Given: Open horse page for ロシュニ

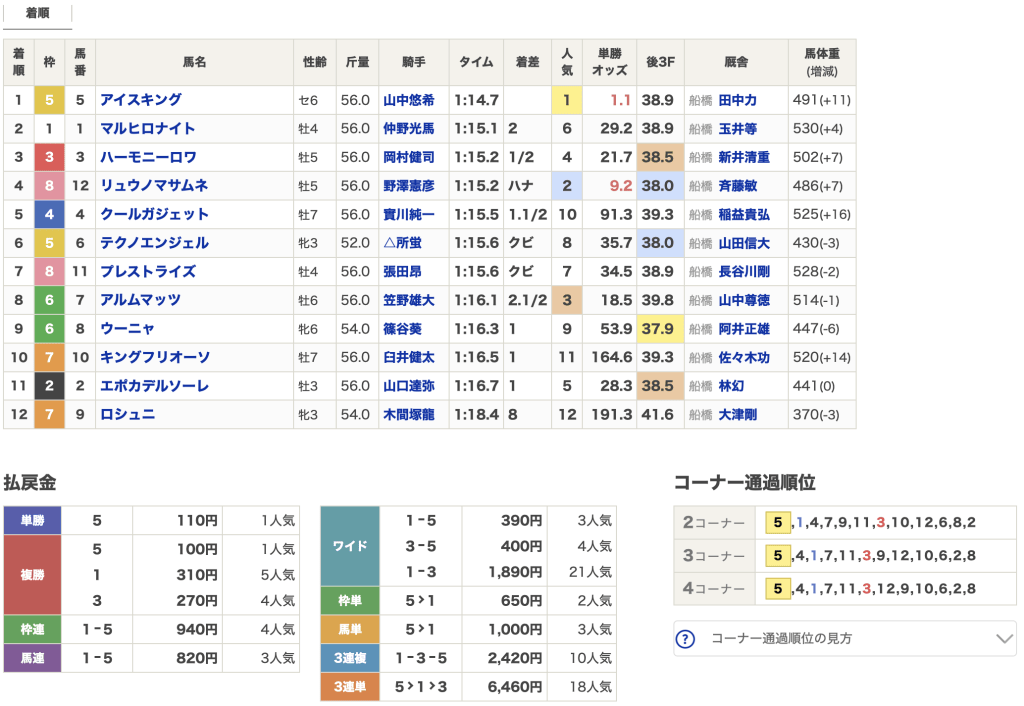Looking at the screenshot, I should click(127, 415).
